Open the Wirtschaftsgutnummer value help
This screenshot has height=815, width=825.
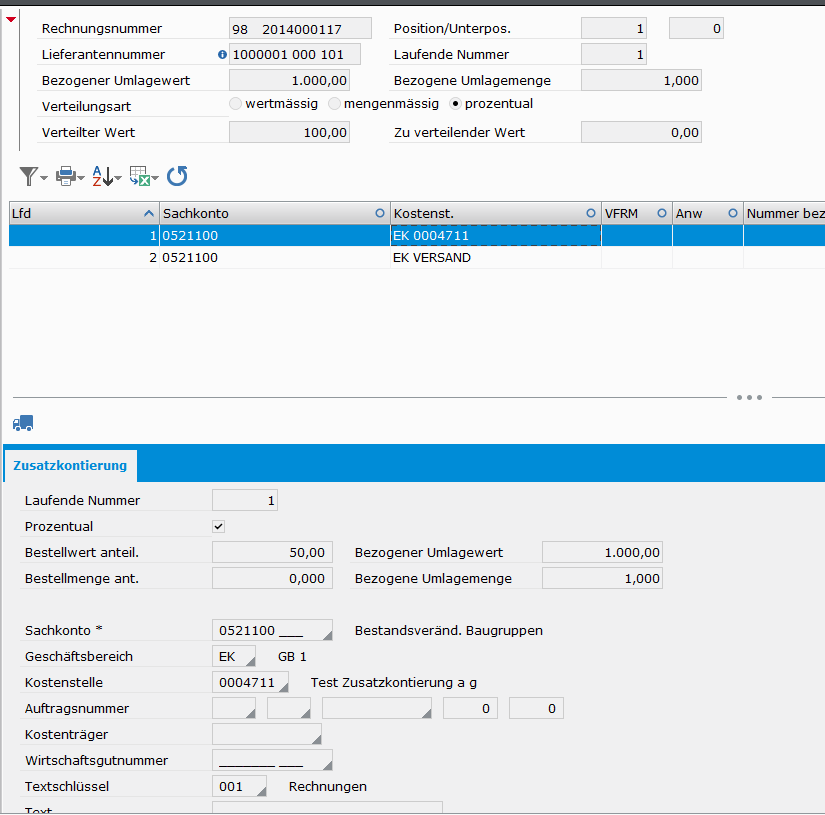point(327,766)
